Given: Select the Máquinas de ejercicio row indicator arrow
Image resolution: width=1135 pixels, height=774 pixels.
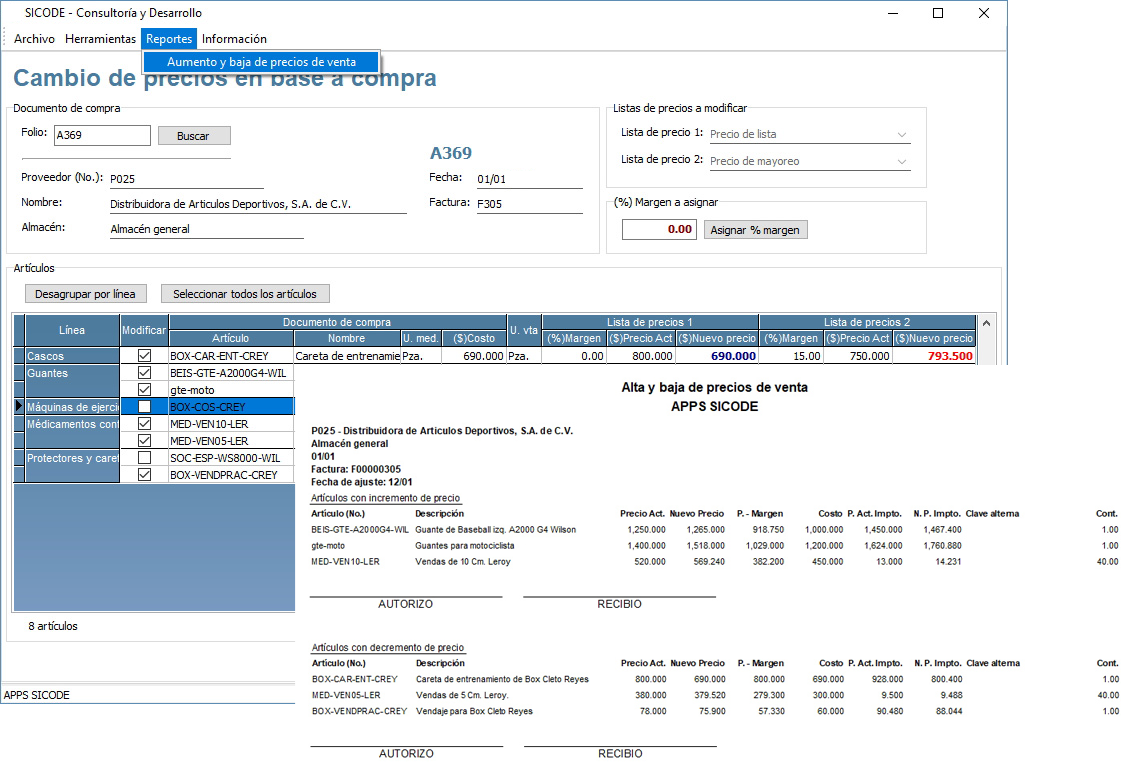Looking at the screenshot, I should pos(19,407).
